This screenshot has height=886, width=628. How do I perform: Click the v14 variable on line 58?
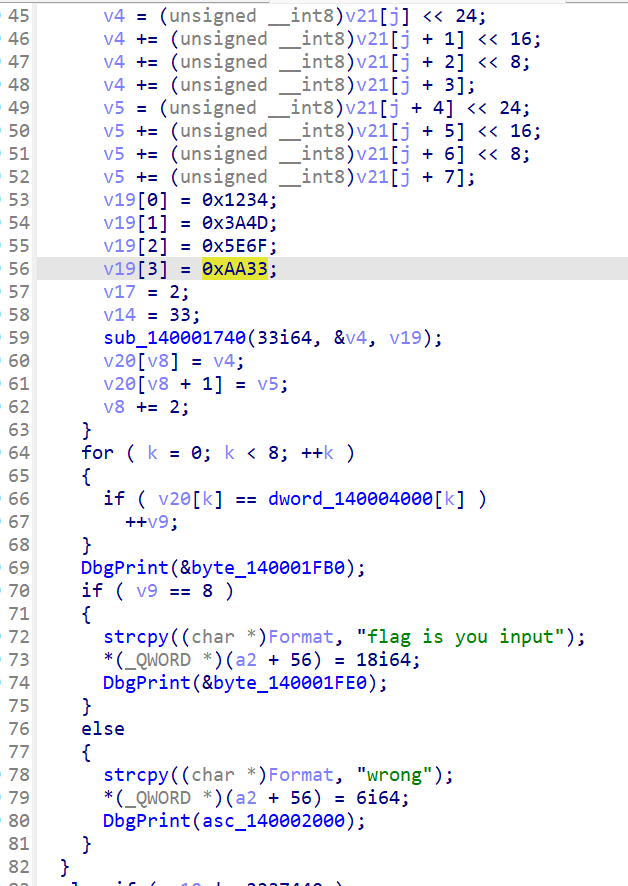119,315
